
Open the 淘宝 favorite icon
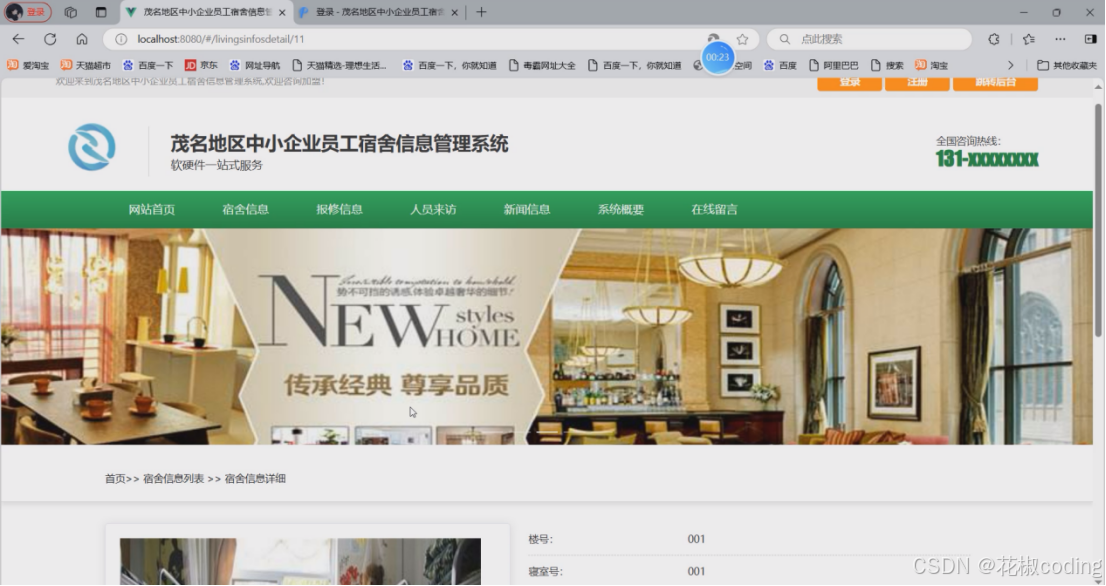(919, 65)
